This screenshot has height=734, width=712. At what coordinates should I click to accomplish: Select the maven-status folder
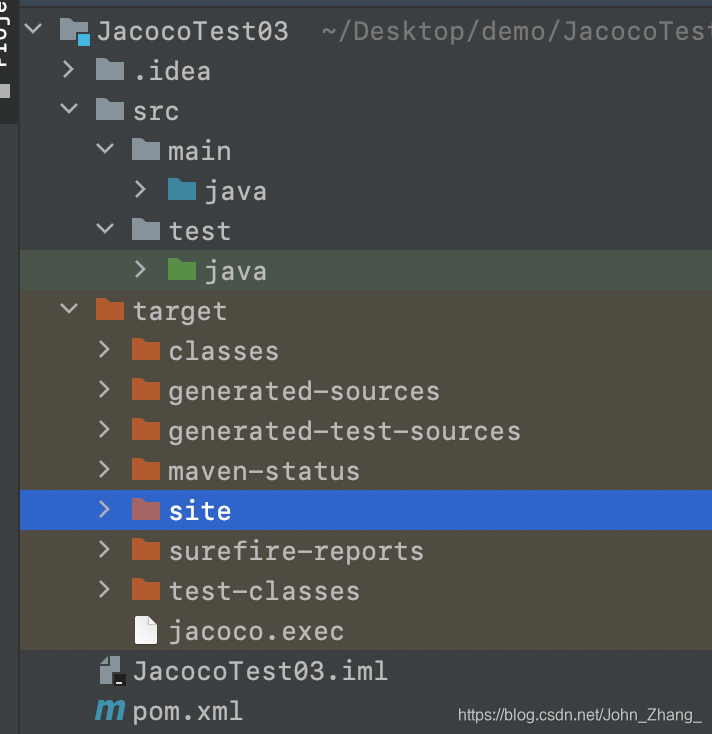[x=263, y=471]
